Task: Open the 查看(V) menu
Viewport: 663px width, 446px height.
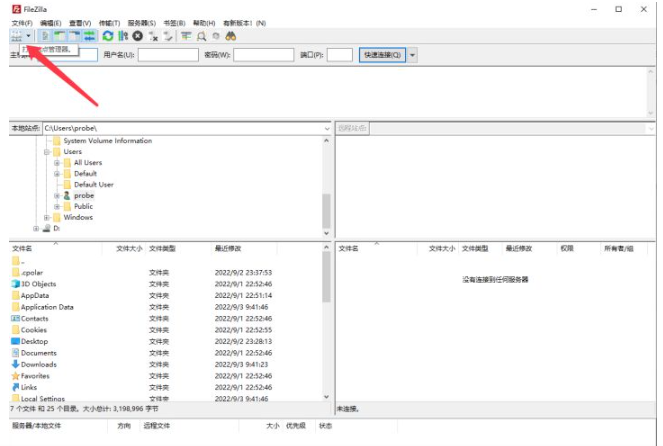Action: (x=80, y=23)
